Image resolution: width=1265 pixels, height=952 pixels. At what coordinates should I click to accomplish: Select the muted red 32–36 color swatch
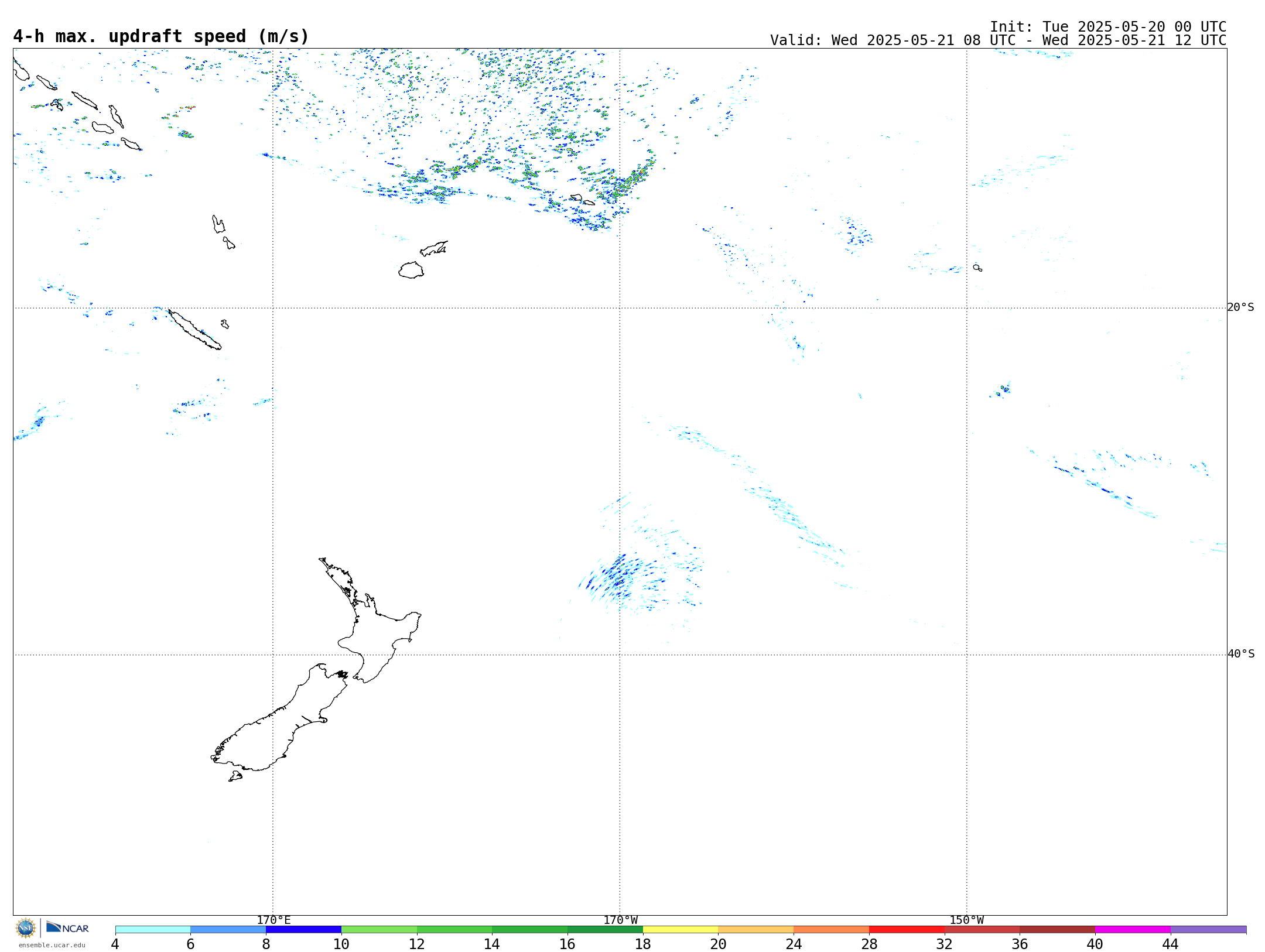[982, 929]
